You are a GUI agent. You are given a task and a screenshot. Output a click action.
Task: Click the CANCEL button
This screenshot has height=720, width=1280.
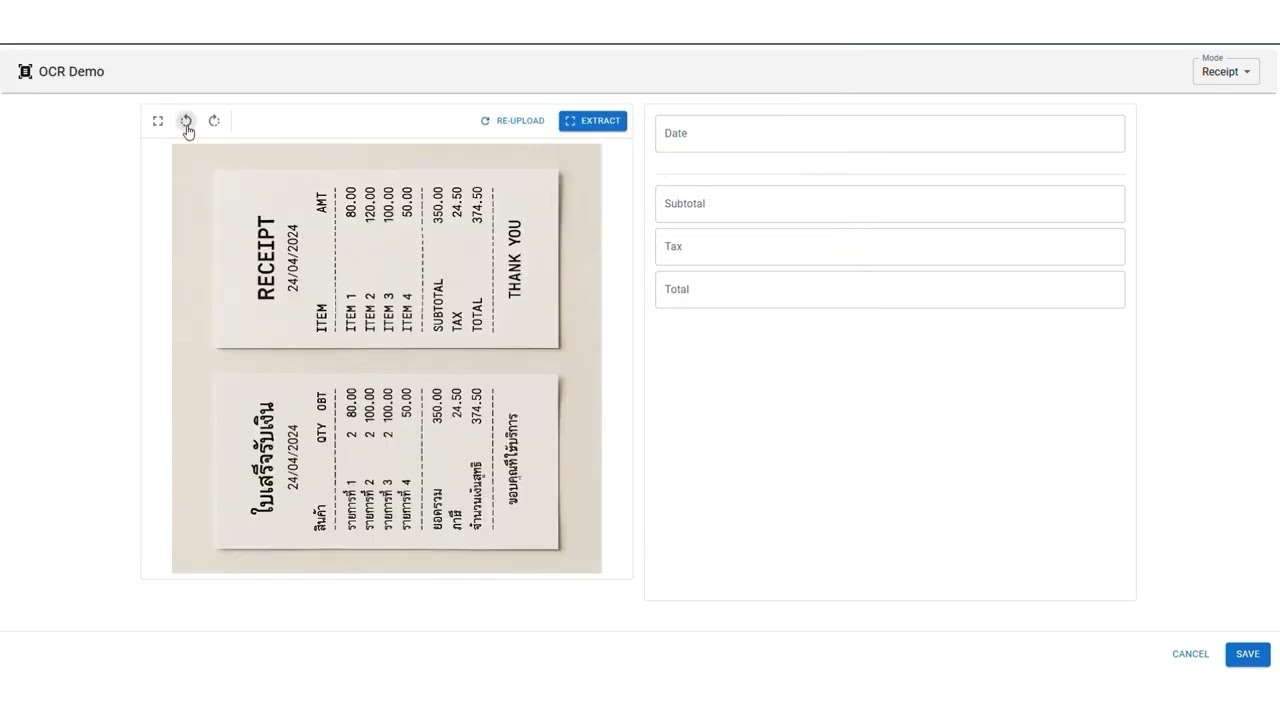click(1191, 654)
